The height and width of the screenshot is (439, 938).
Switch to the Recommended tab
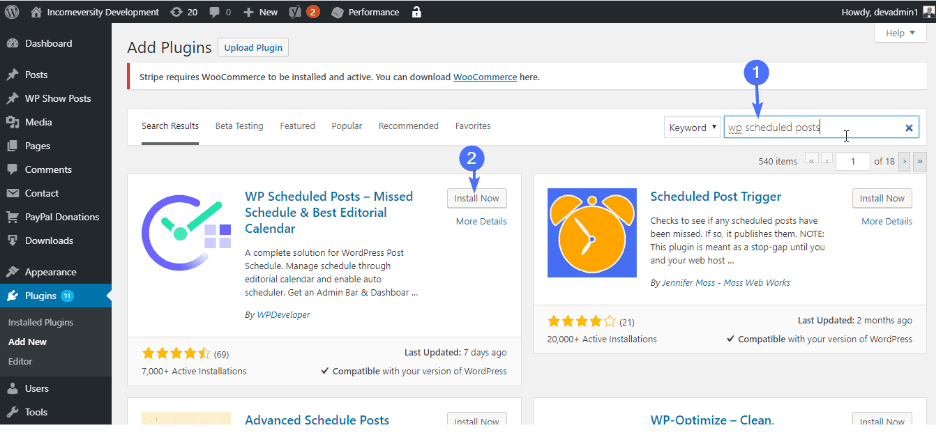[409, 126]
